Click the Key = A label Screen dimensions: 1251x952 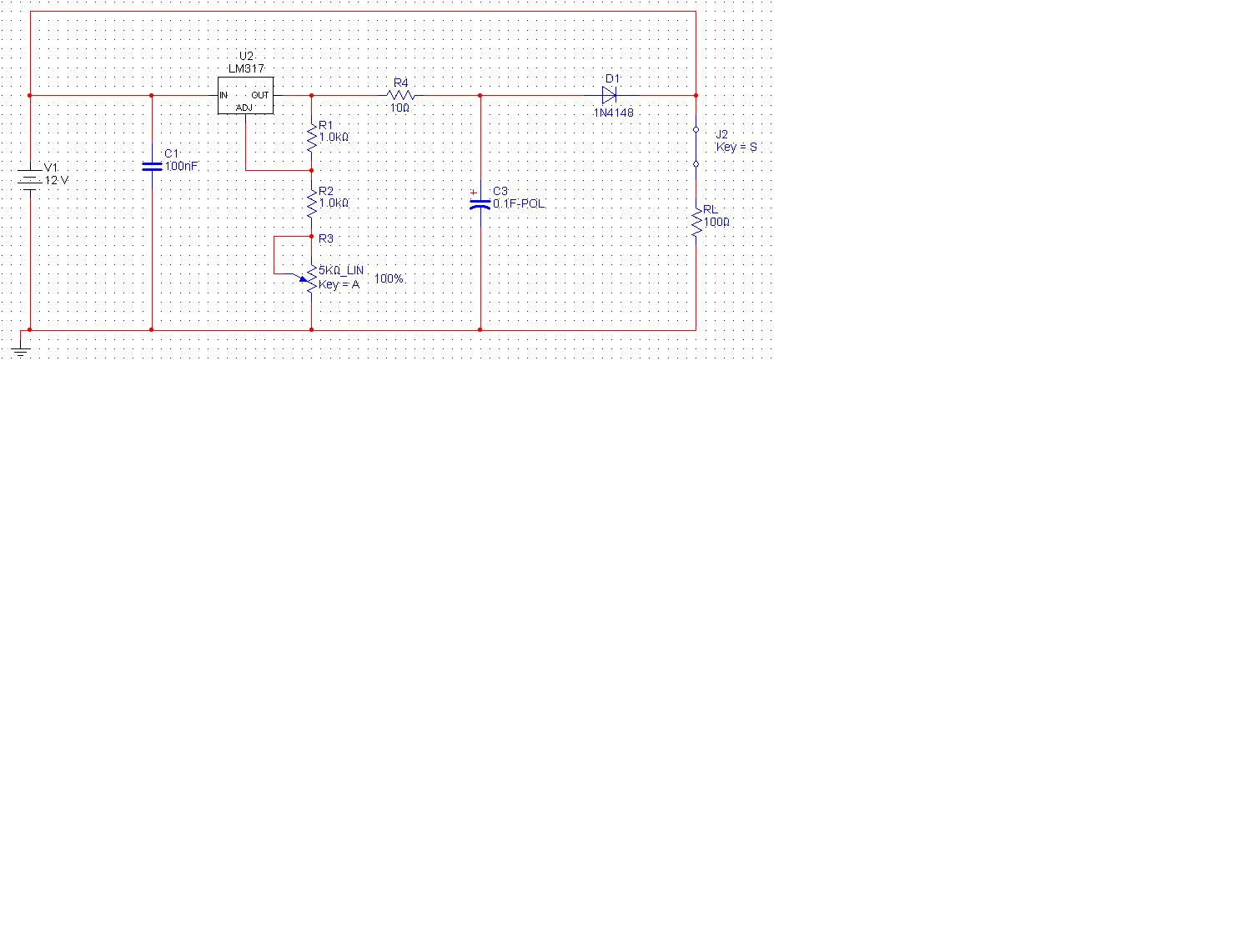(339, 284)
